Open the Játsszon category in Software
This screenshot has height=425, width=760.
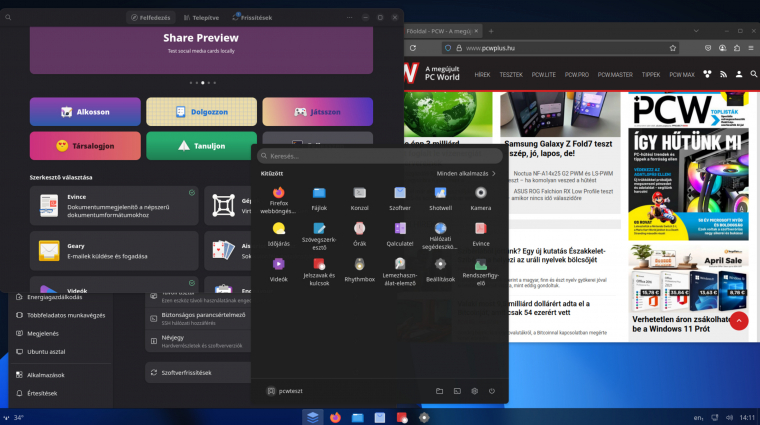click(x=317, y=112)
